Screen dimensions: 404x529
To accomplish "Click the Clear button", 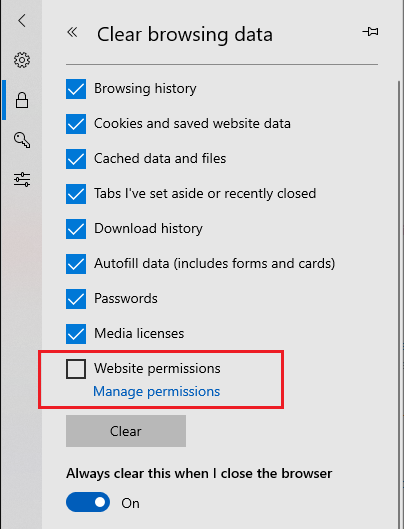I will 126,431.
